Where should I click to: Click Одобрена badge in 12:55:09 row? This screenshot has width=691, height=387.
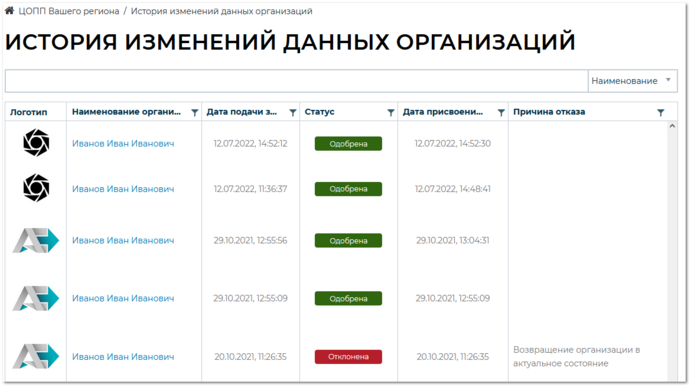(x=348, y=298)
